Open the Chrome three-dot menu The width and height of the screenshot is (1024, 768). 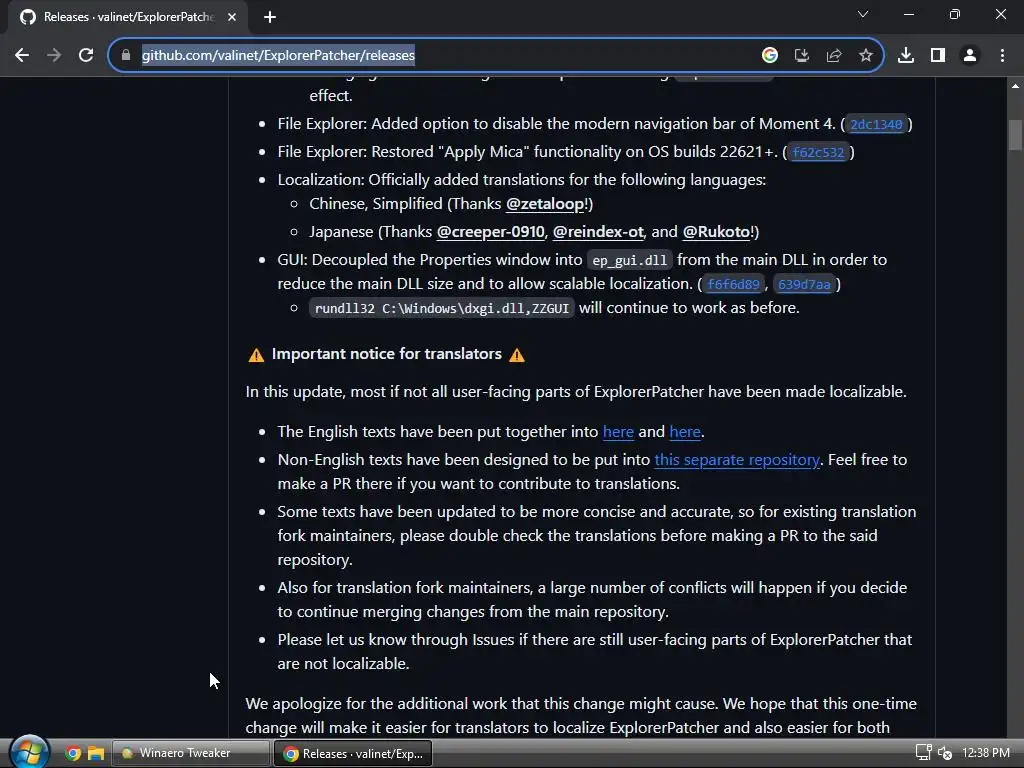1002,56
